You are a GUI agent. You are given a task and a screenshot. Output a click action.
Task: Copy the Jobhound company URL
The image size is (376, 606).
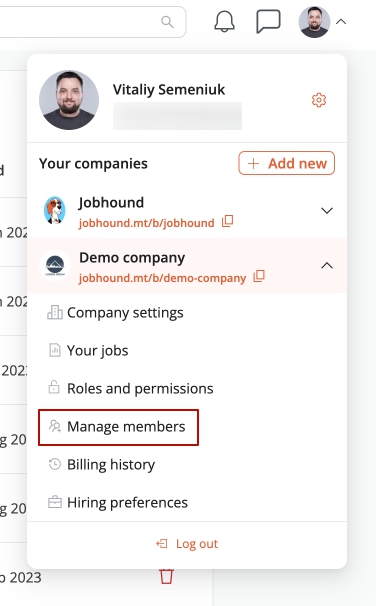[x=228, y=221]
